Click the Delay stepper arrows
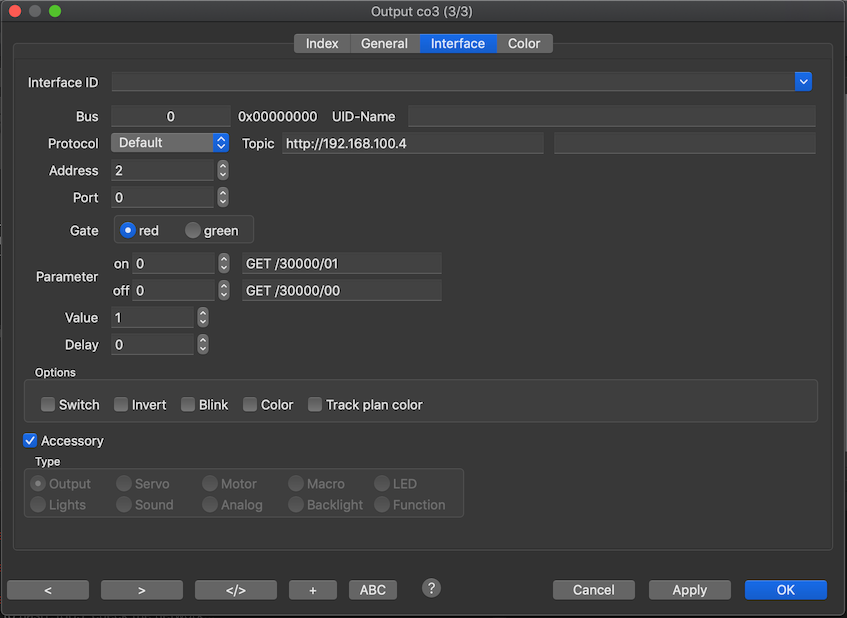 coord(203,345)
